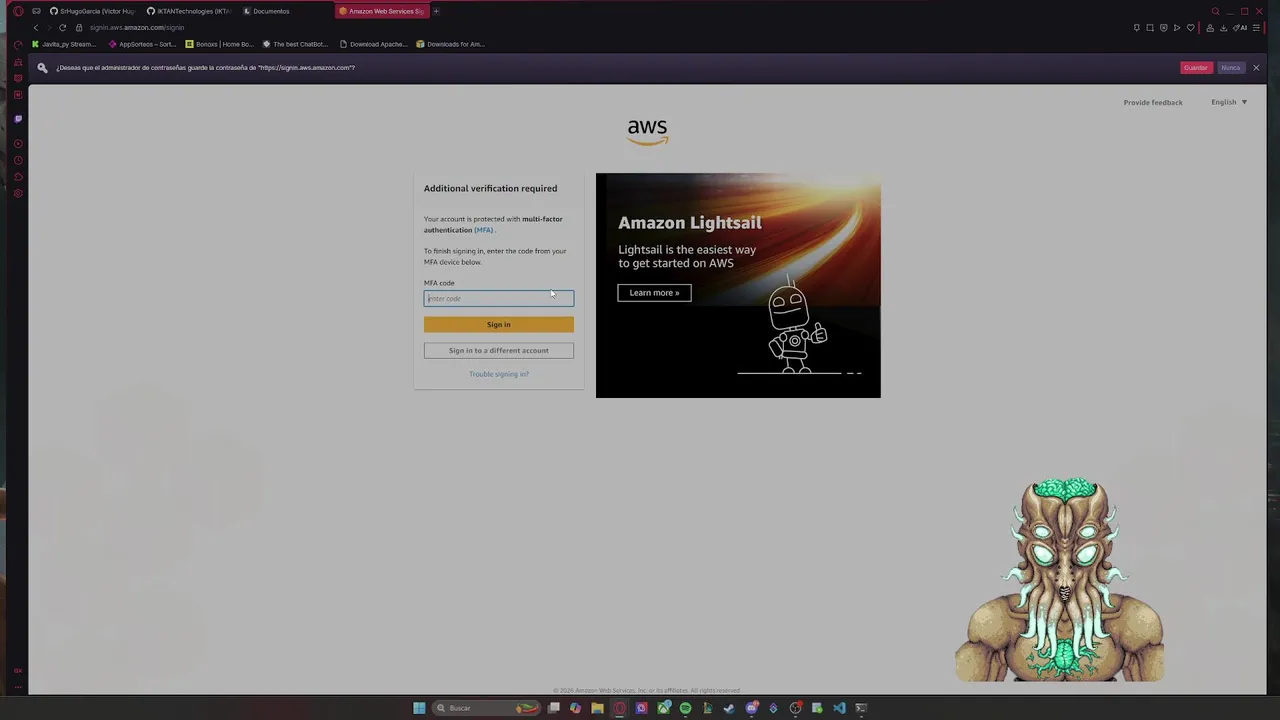The image size is (1280, 720).
Task: Dismiss the password save prompt bar
Action: 1256,67
